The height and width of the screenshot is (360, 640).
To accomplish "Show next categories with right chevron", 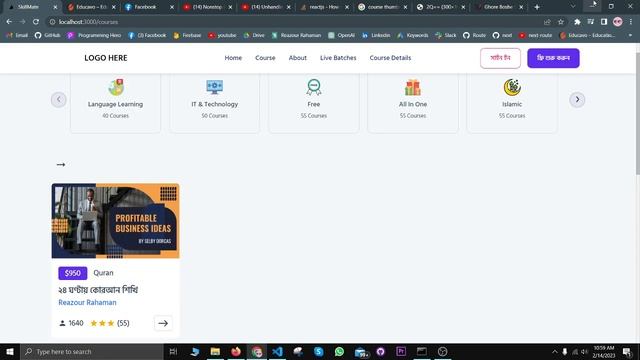I will pos(577,100).
